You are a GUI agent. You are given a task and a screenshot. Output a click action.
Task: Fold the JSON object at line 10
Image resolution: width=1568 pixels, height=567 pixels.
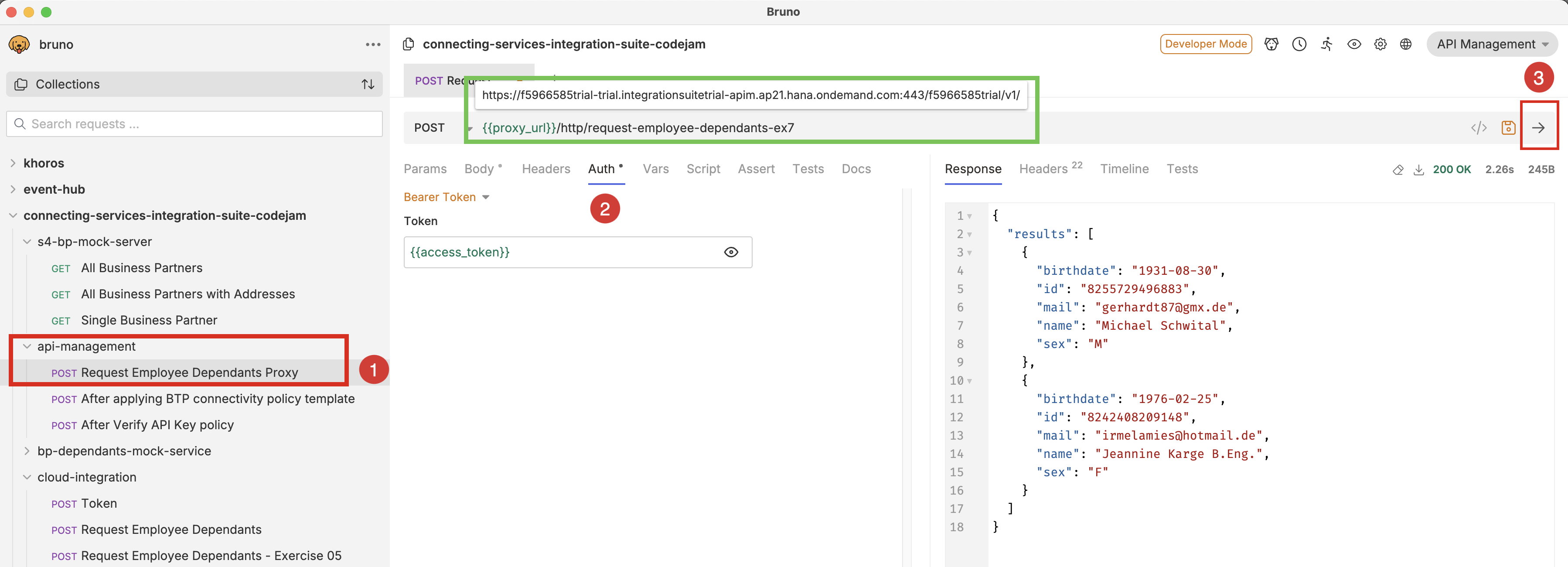point(970,381)
